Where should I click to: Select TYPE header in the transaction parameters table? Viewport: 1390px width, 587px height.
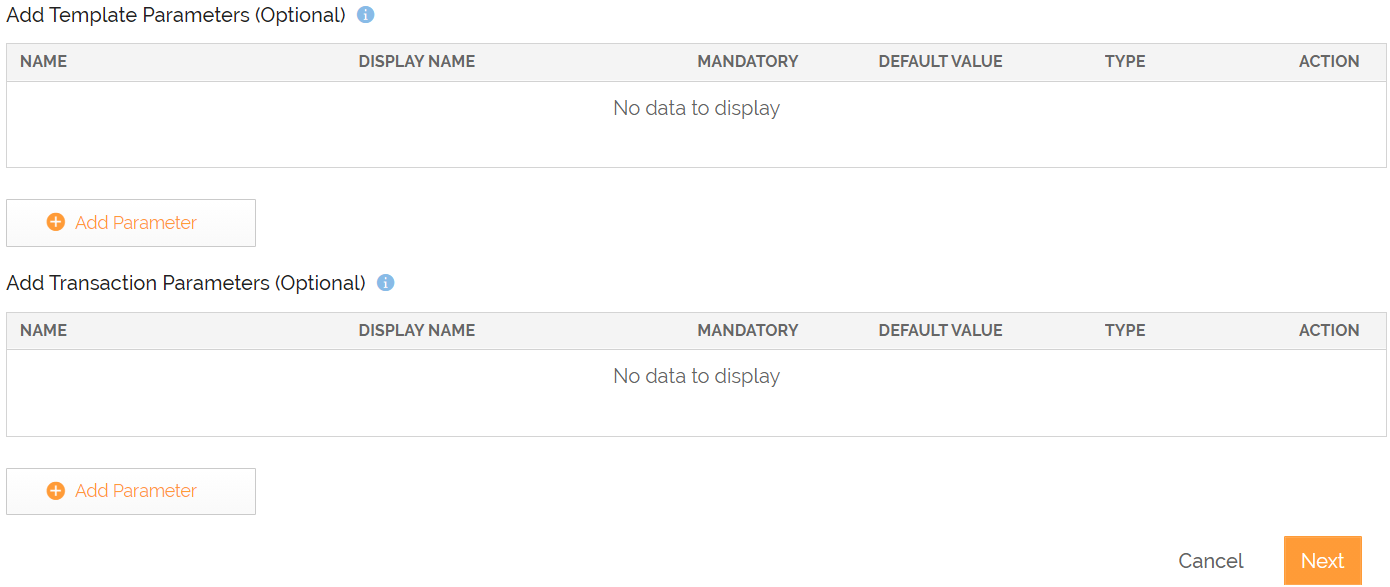[1125, 330]
